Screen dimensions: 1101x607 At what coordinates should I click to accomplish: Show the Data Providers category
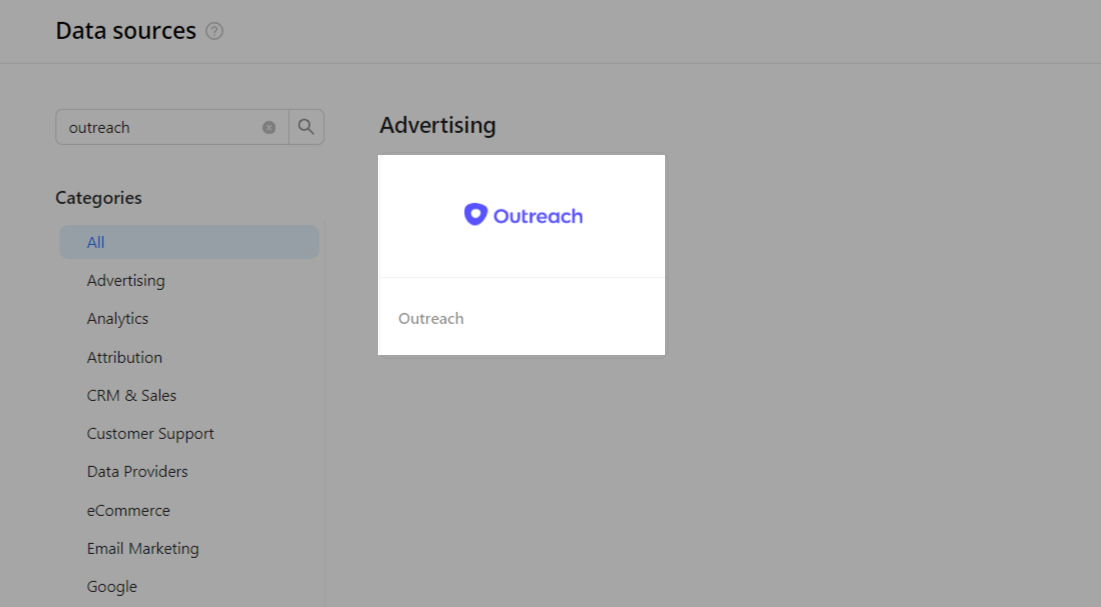coord(137,471)
